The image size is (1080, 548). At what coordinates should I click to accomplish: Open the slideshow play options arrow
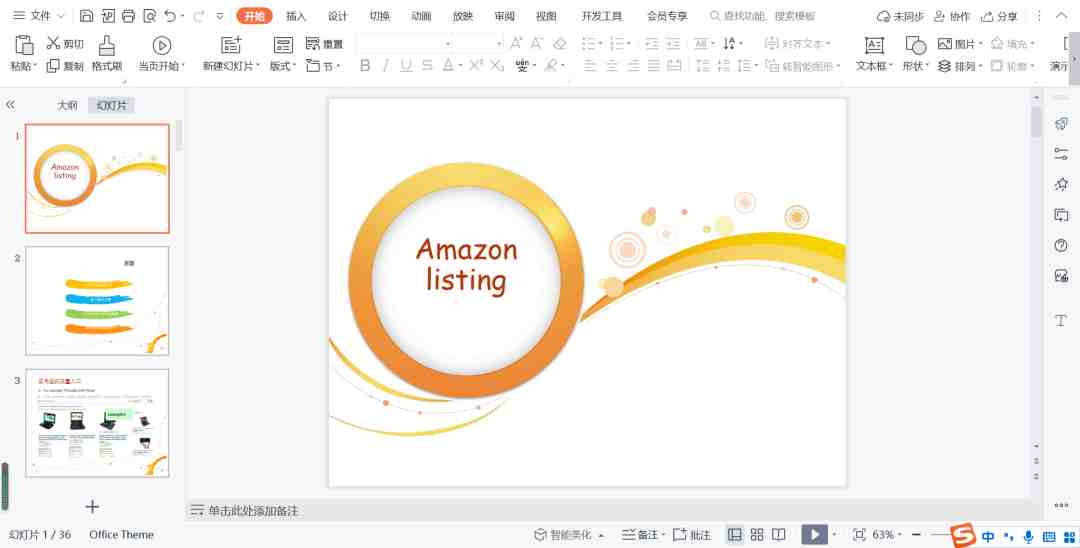tap(835, 535)
